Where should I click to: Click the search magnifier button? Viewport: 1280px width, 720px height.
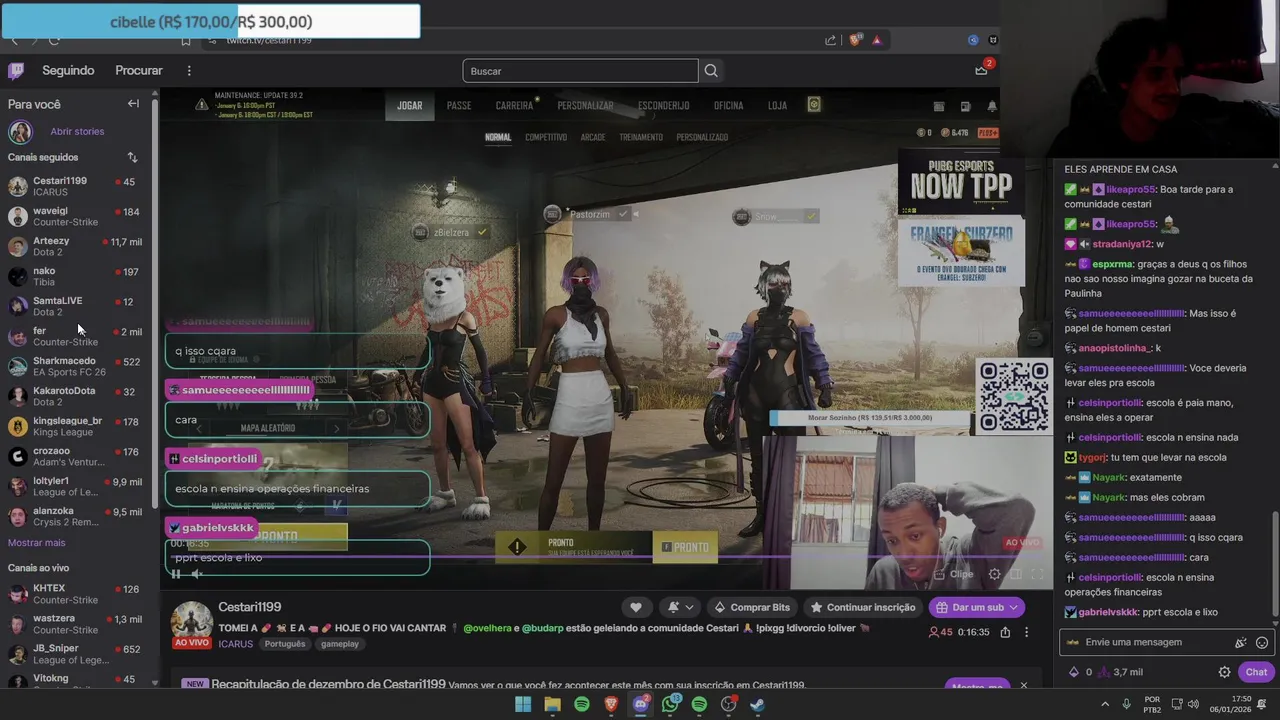tap(711, 71)
